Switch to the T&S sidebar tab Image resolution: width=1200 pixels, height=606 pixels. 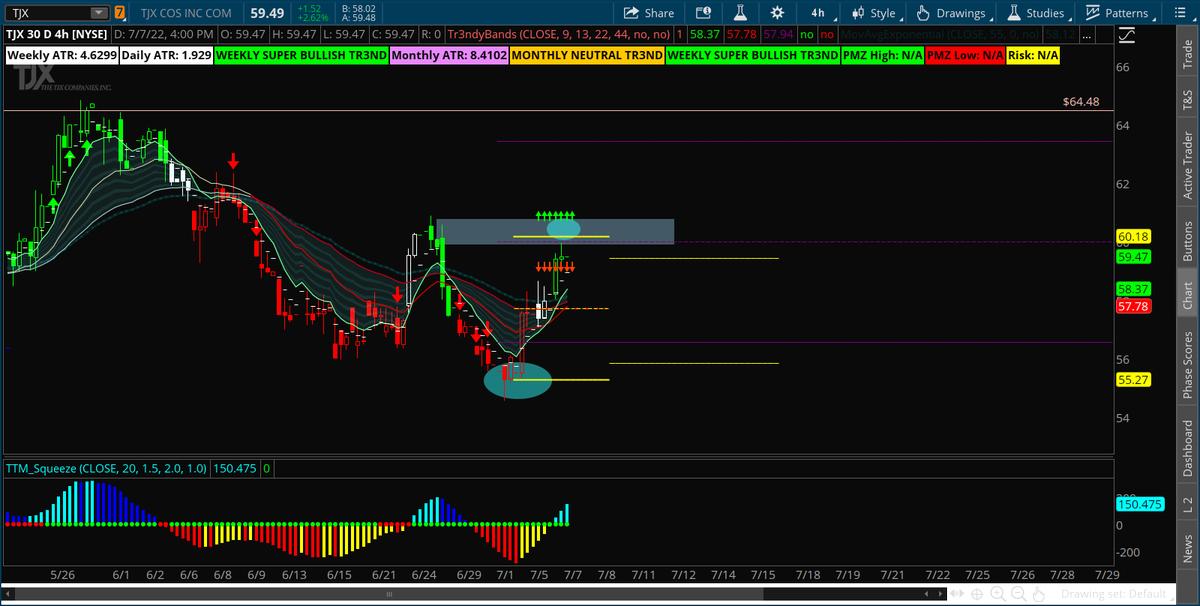tap(1187, 99)
